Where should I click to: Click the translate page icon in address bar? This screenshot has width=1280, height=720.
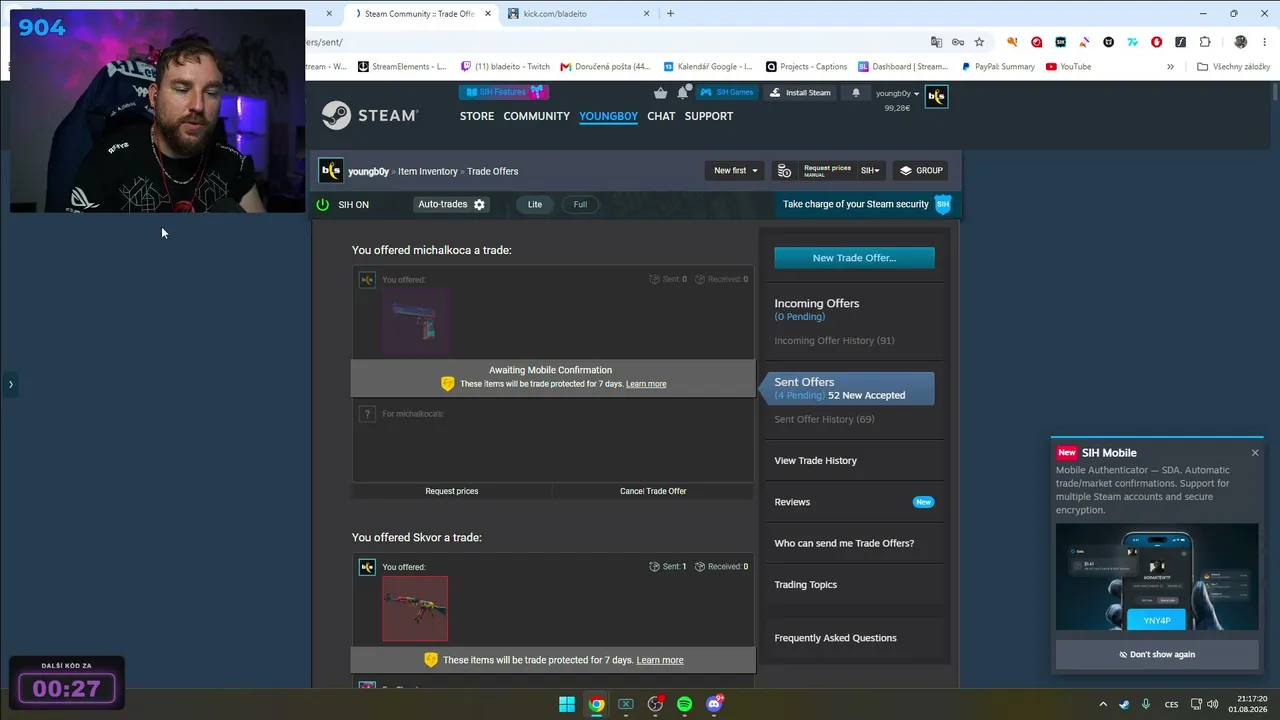pyautogui.click(x=936, y=42)
